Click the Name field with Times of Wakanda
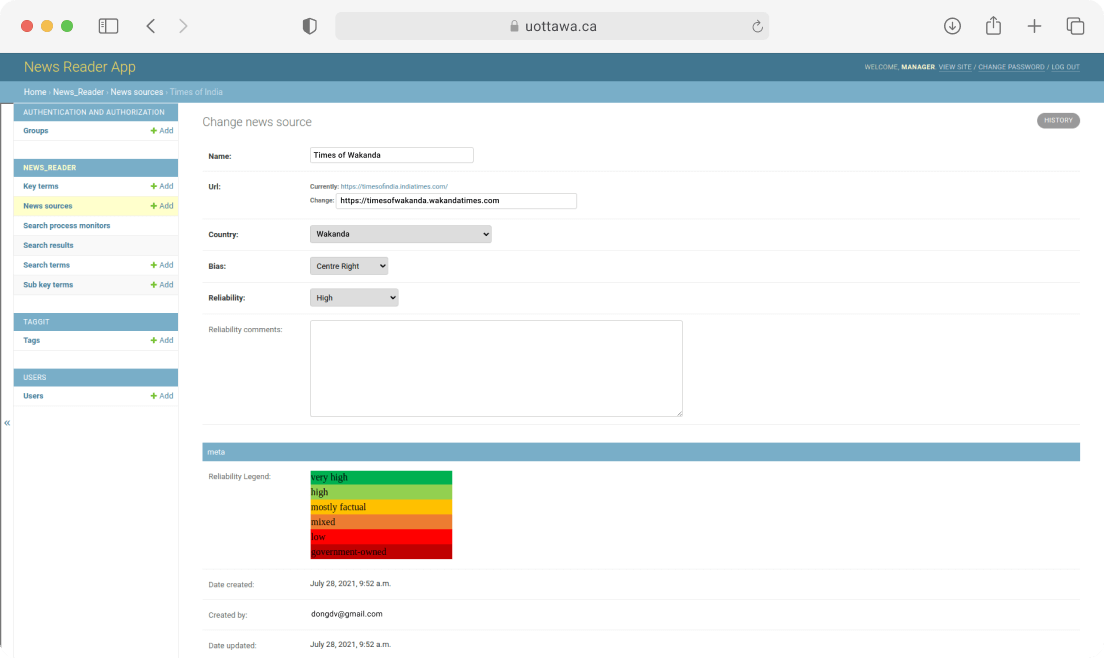This screenshot has height=658, width=1104. coord(391,155)
